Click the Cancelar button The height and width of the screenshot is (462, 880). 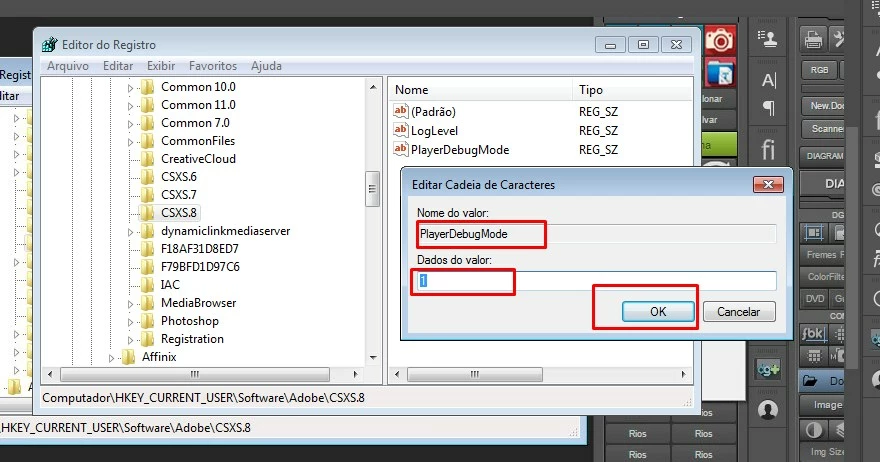tap(739, 312)
